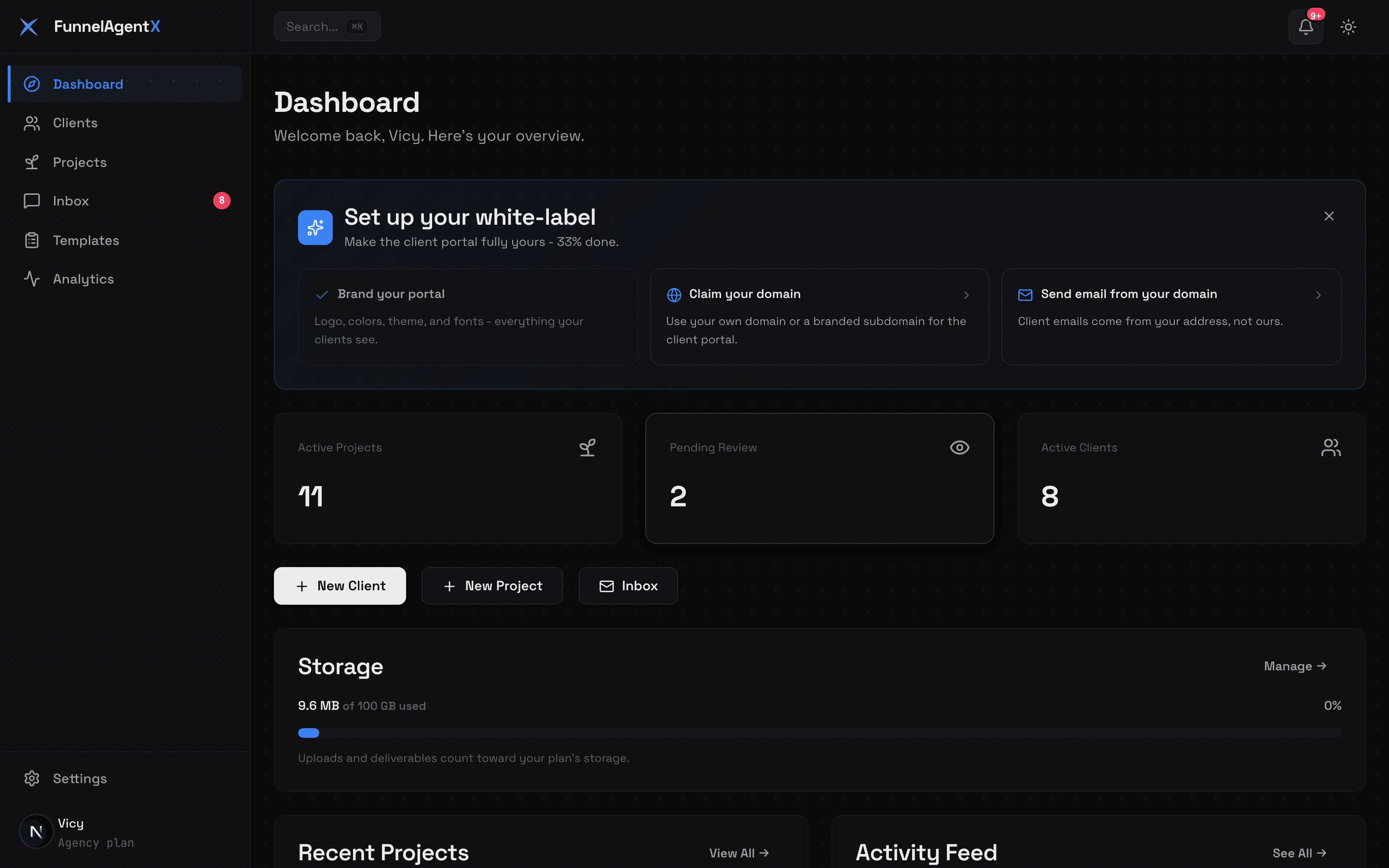This screenshot has height=868, width=1389.
Task: Click View All recent projects link
Action: [739, 853]
